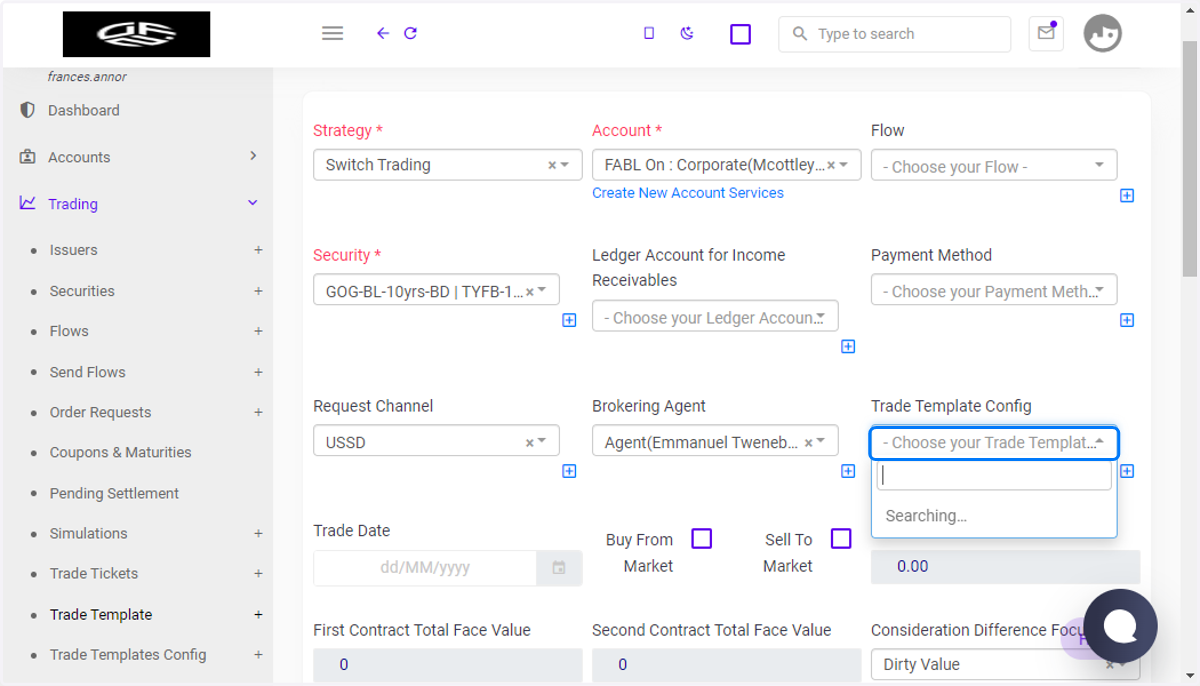Add new Security with plus icon
This screenshot has height=686, width=1200.
coord(569,320)
